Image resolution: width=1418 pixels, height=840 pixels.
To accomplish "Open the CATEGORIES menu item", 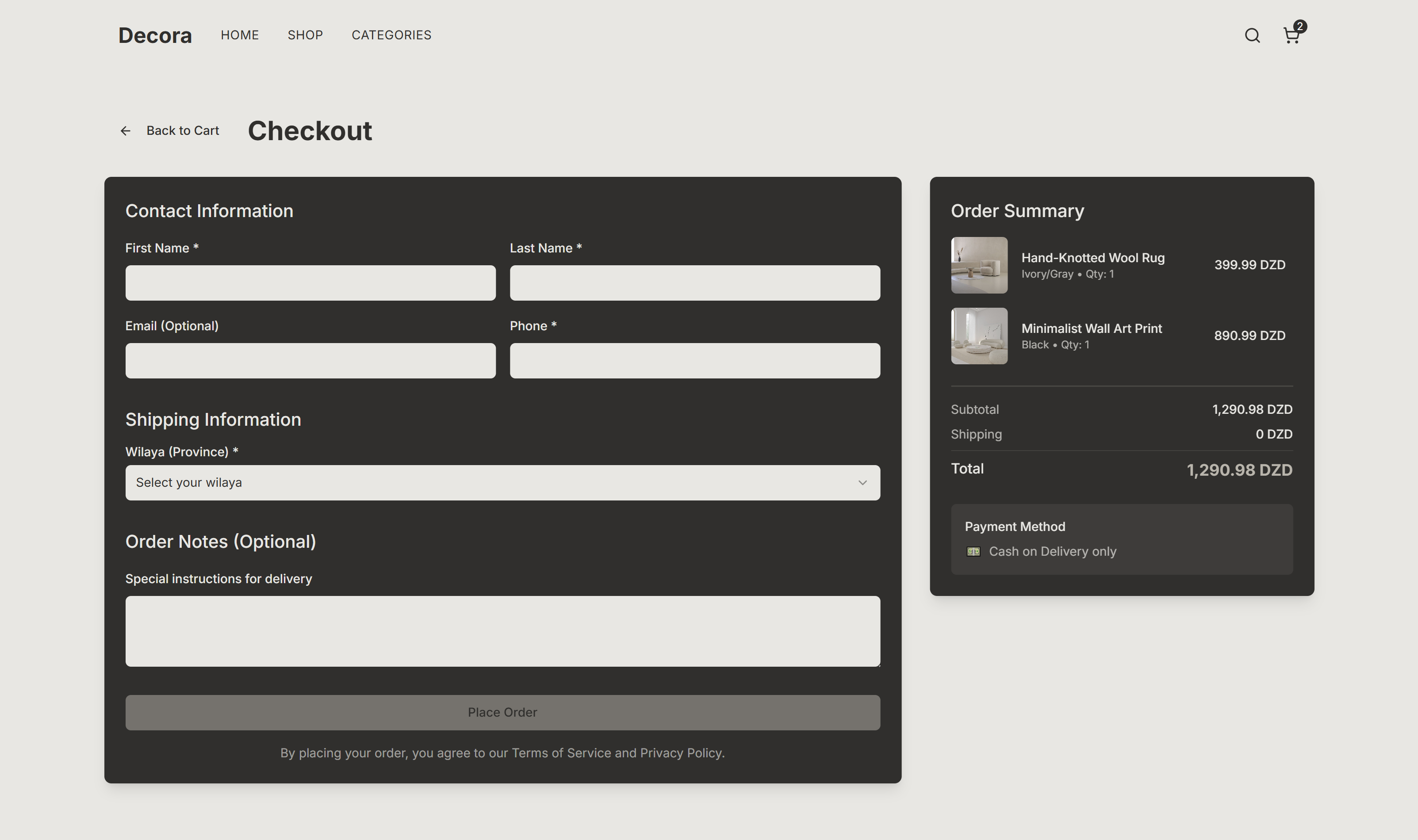I will [x=391, y=35].
